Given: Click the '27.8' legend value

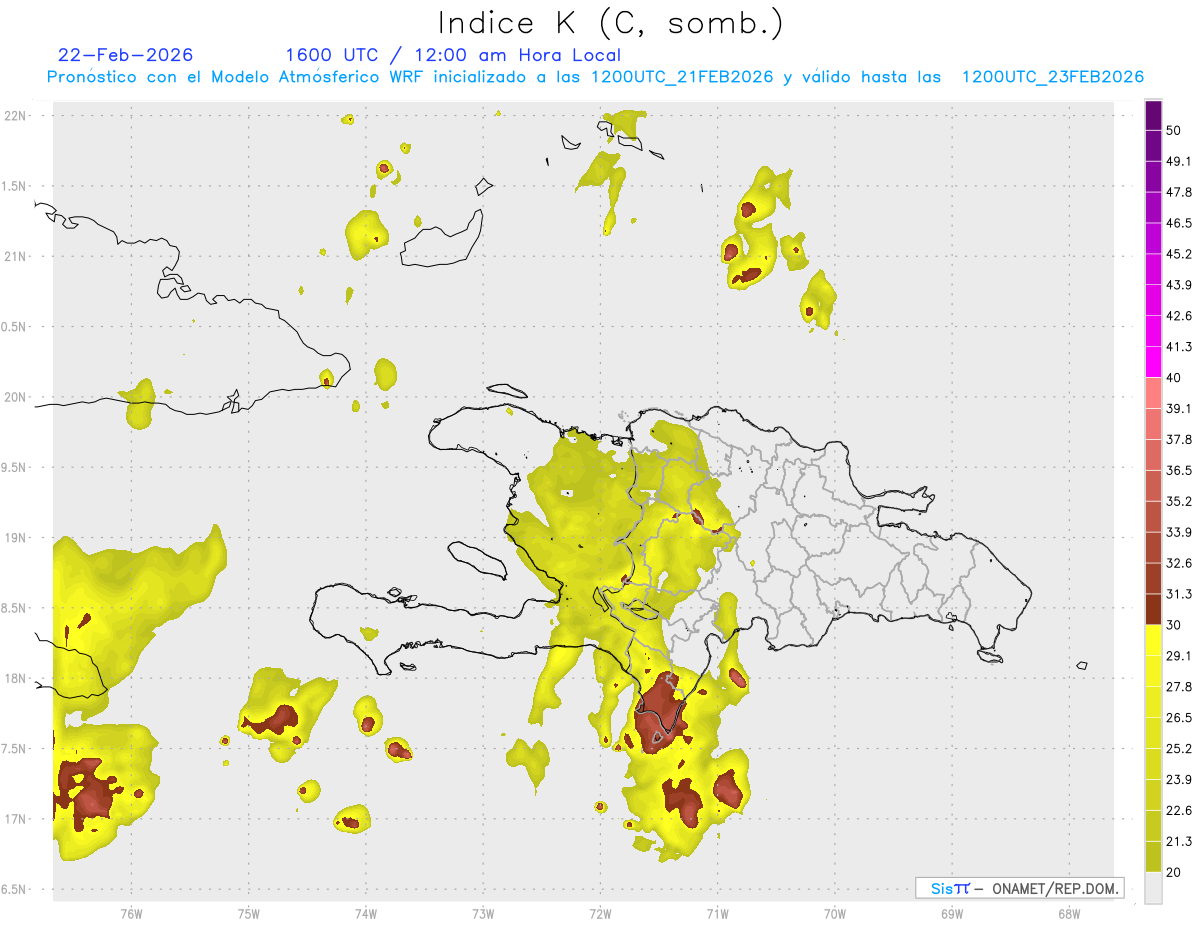Looking at the screenshot, I should [1179, 687].
